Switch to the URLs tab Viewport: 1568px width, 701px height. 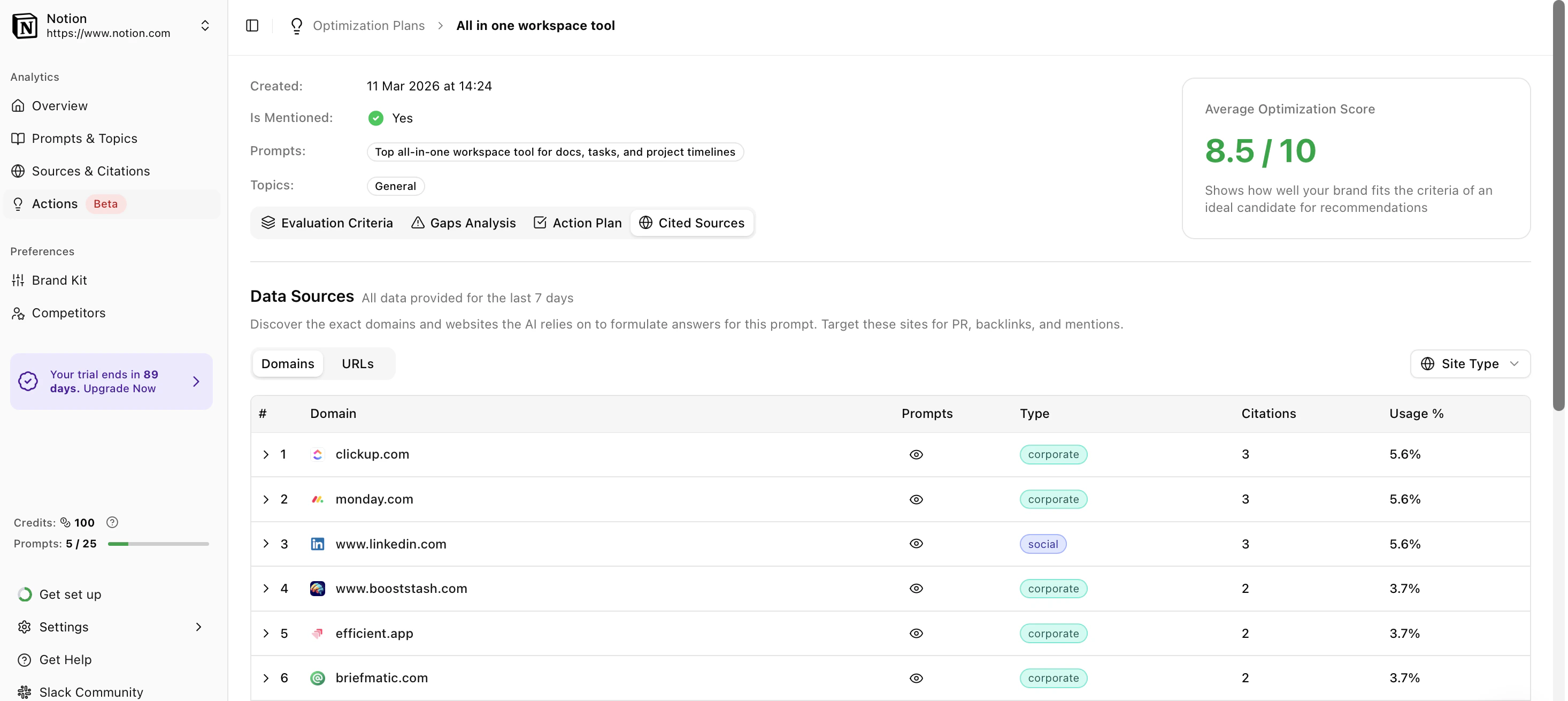click(x=357, y=363)
